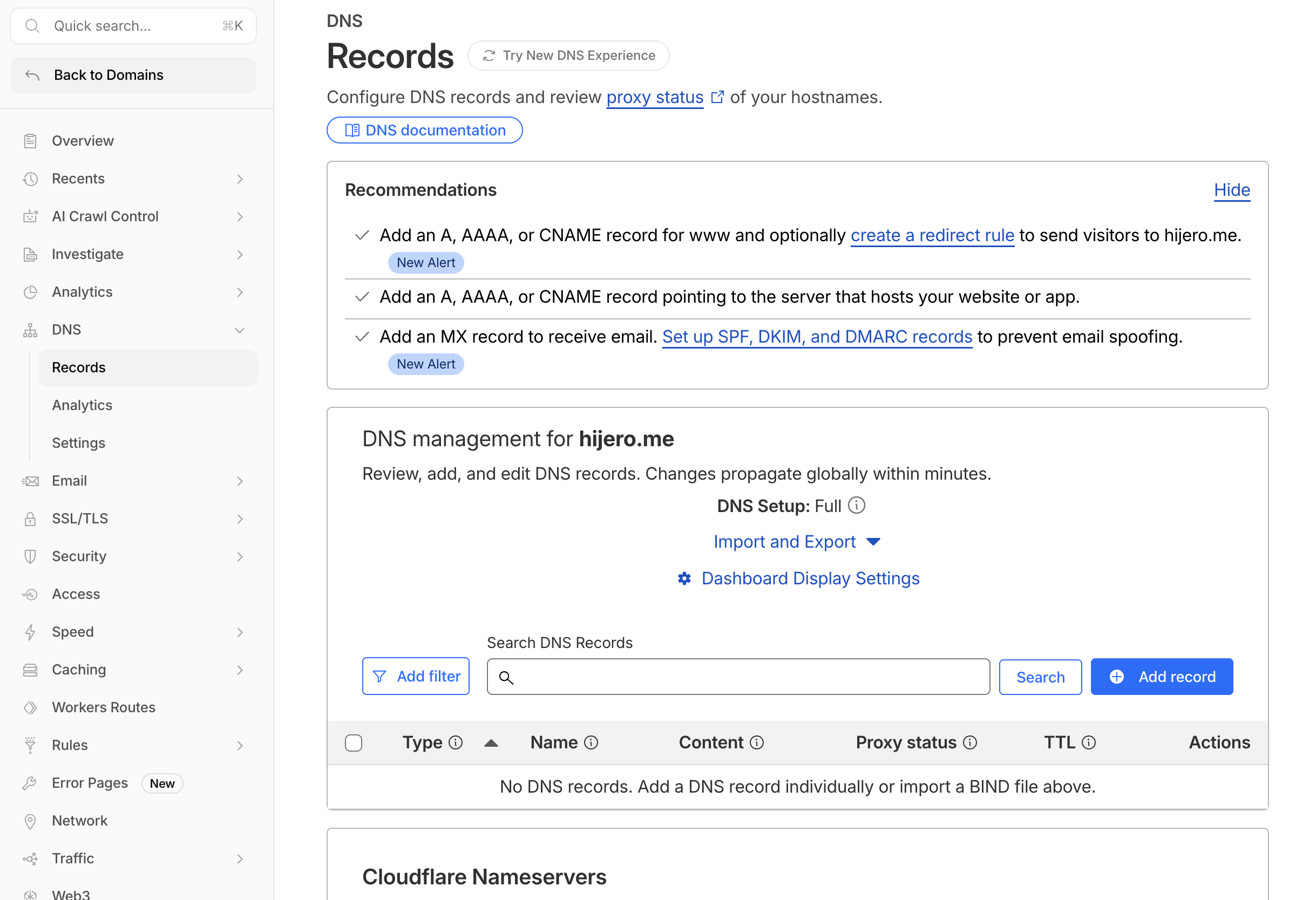The height and width of the screenshot is (900, 1316).
Task: Expand the Caching section chevron
Action: click(x=240, y=670)
